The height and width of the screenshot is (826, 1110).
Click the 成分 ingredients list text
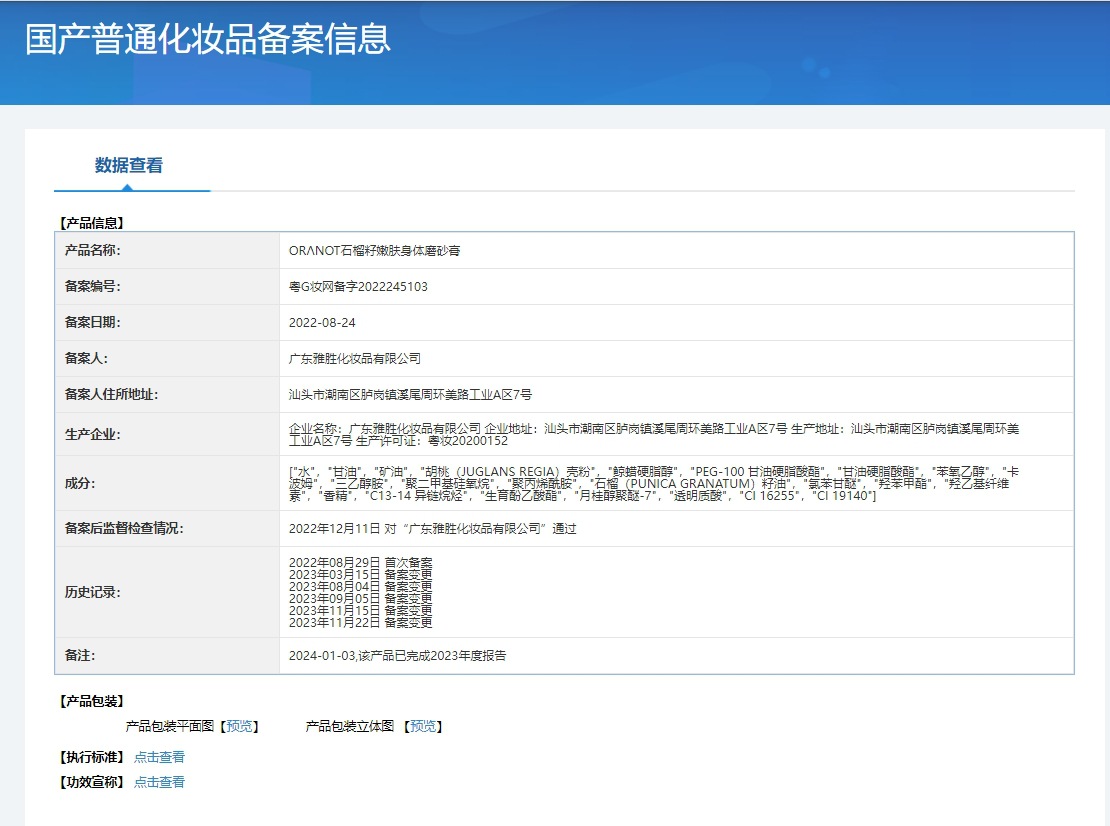pyautogui.click(x=654, y=483)
